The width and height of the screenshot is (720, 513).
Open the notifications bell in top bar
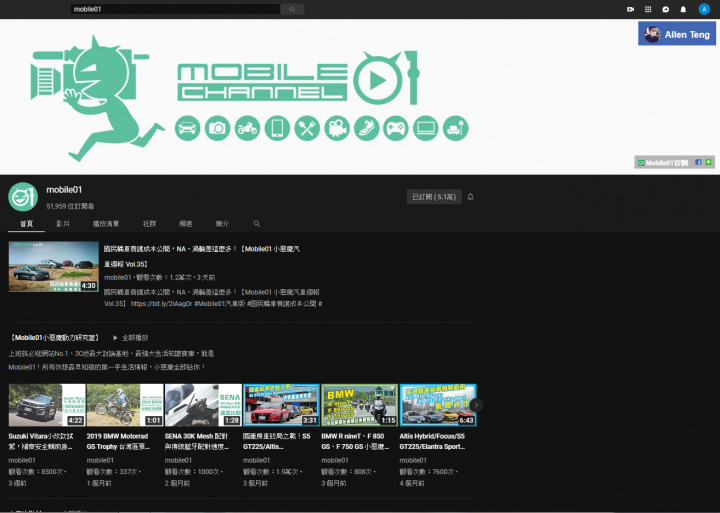(x=683, y=9)
